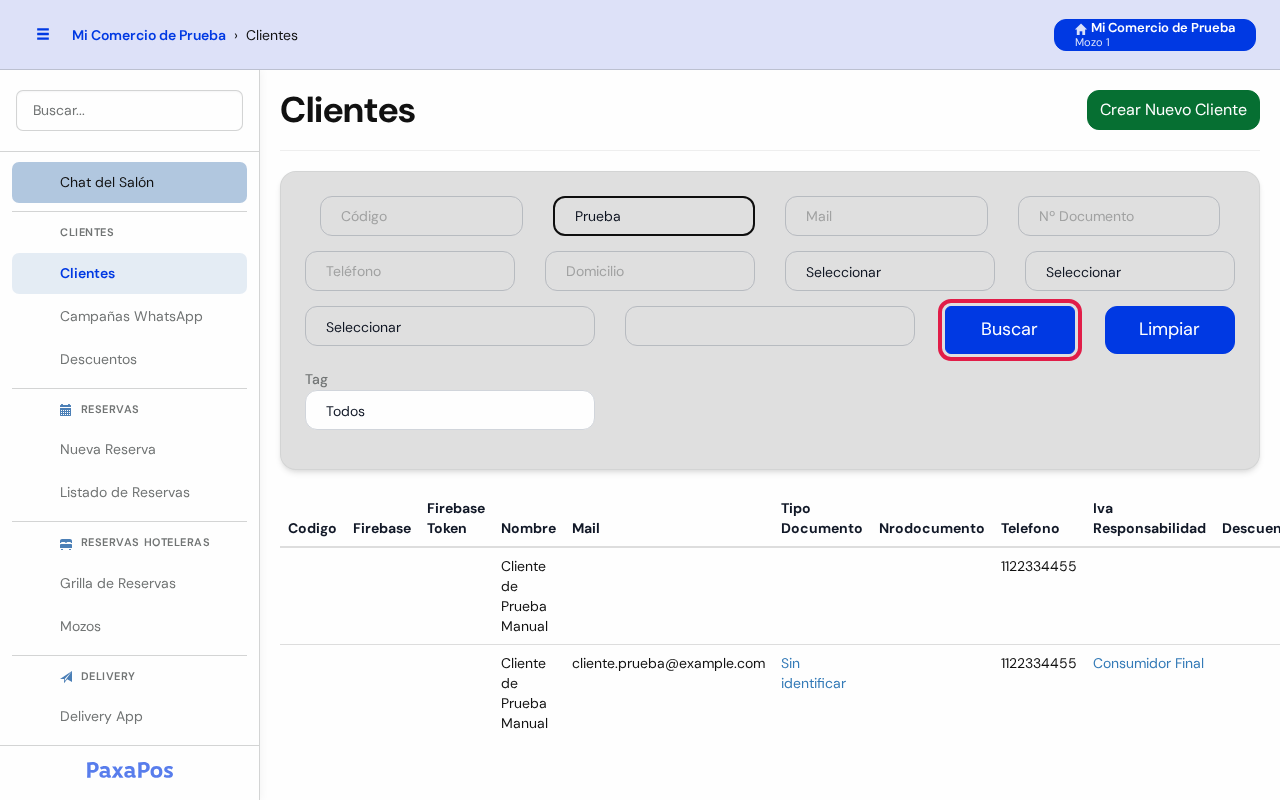This screenshot has height=800, width=1280.
Task: Toggle the hamburger menu icon
Action: 43,34
